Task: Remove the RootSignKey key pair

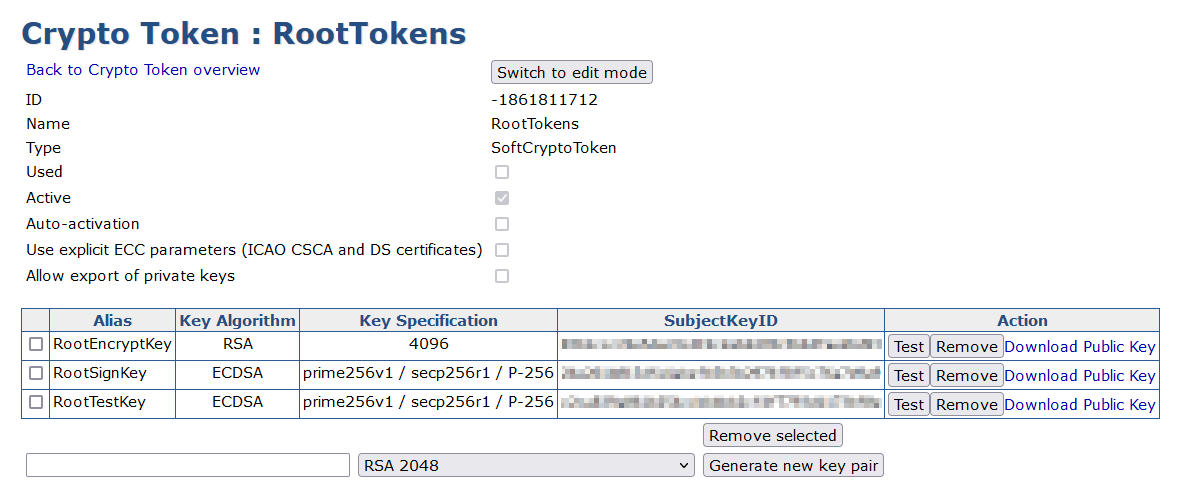Action: click(966, 376)
